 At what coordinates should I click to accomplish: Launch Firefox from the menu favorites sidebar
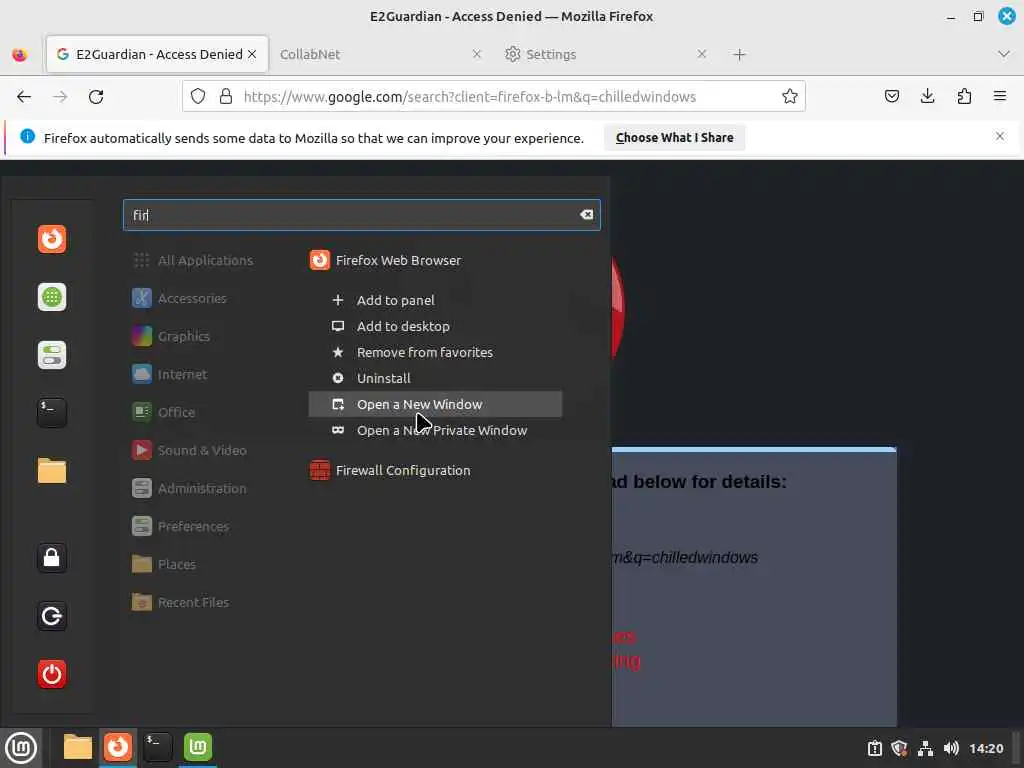(x=52, y=239)
